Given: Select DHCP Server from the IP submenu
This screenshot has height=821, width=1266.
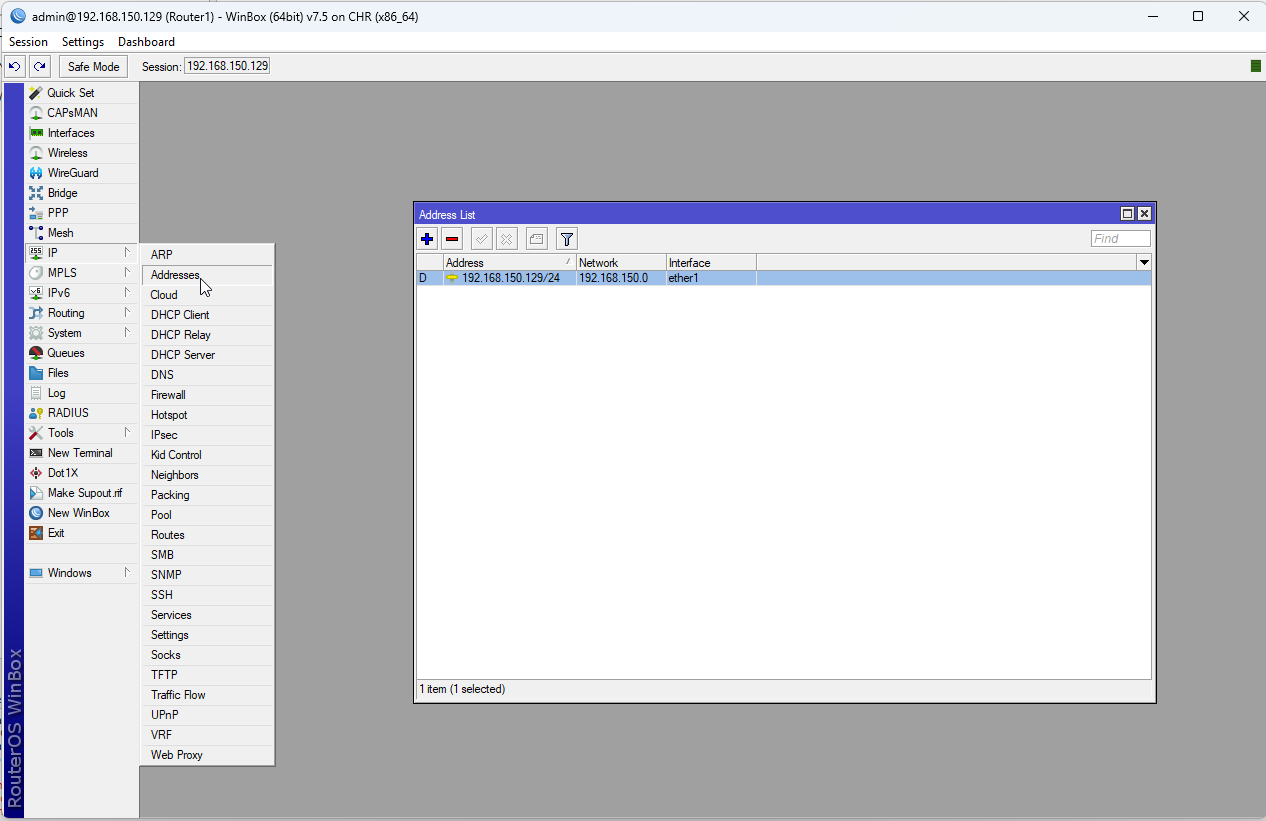Looking at the screenshot, I should click(182, 354).
